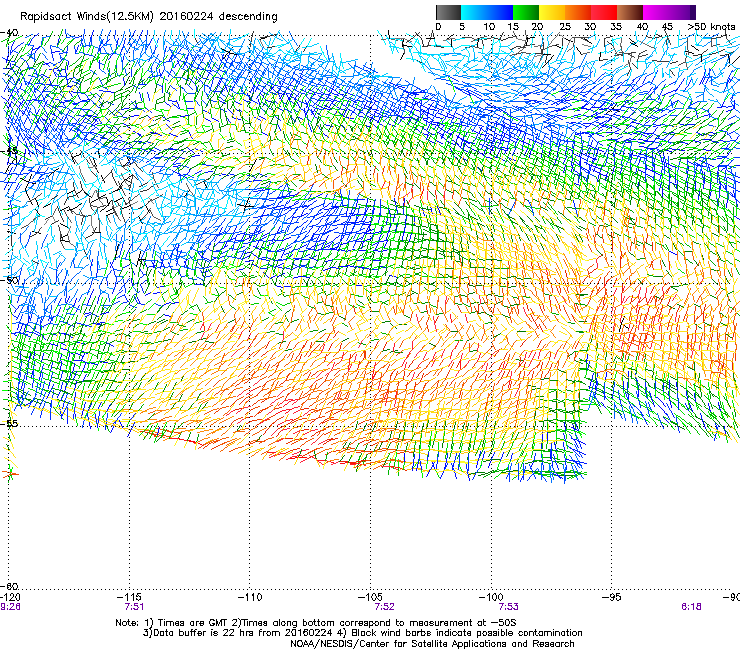Click the -60 latitude label
Screen dimensions: 740x650
pyautogui.click(x=9, y=586)
